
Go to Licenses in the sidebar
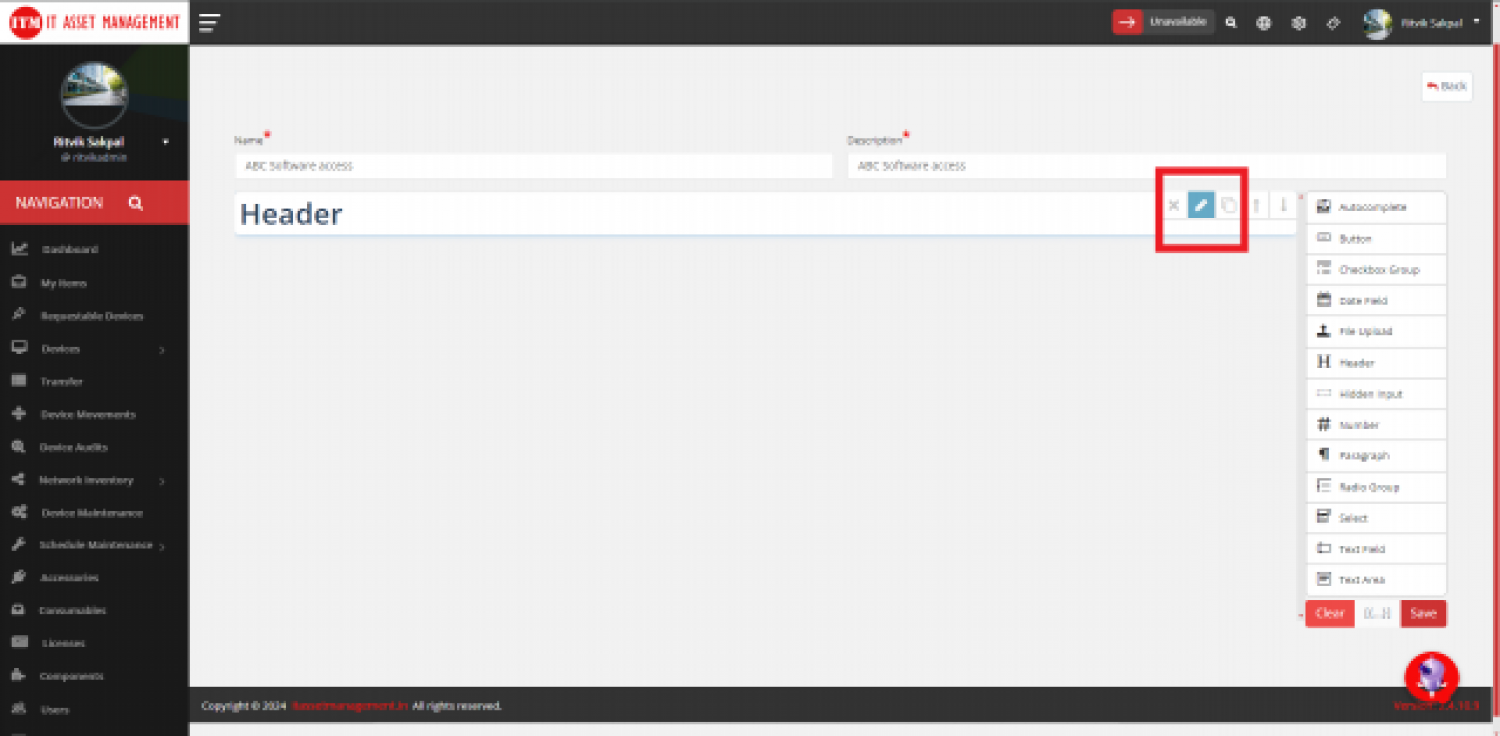point(60,643)
